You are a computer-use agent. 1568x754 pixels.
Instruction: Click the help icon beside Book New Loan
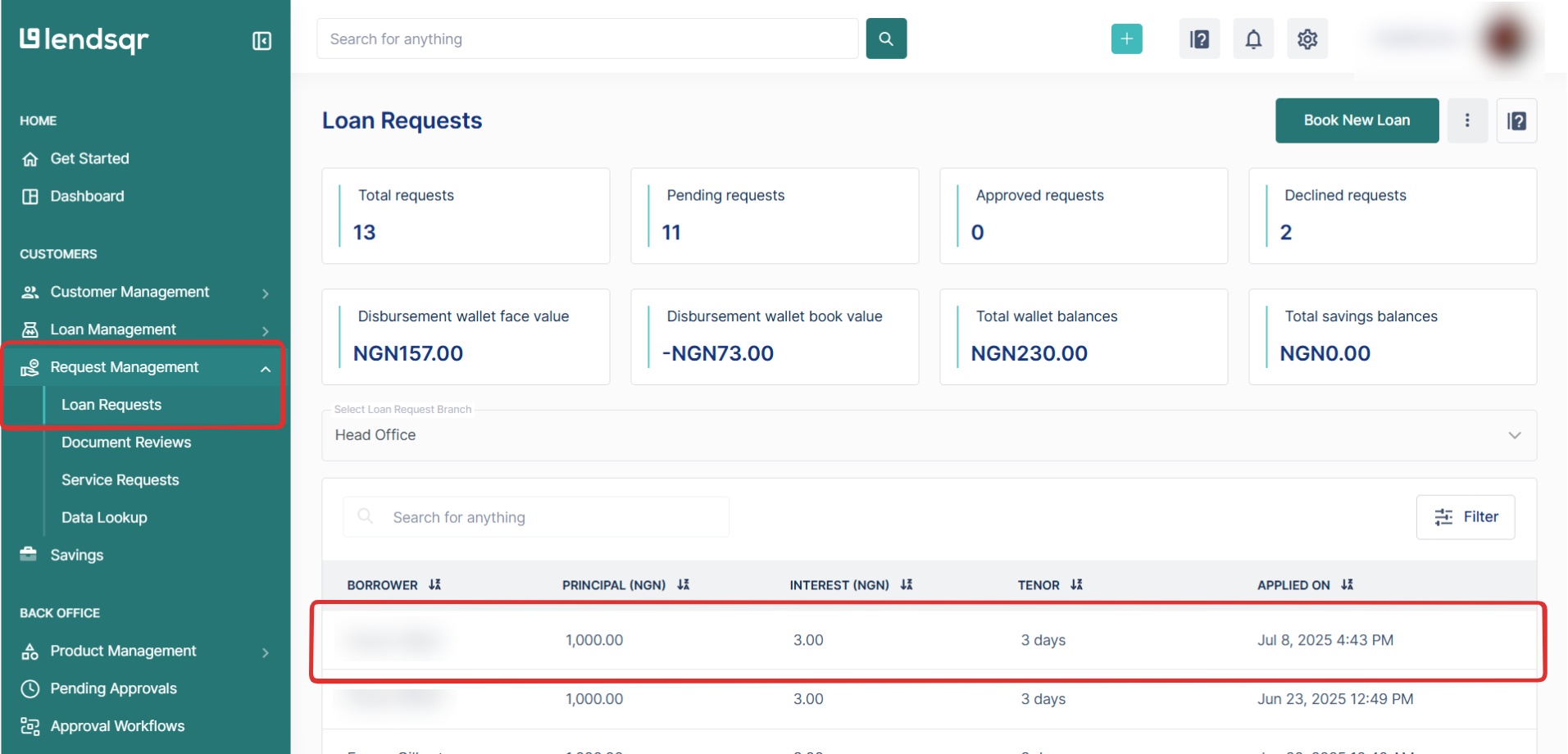(1516, 120)
